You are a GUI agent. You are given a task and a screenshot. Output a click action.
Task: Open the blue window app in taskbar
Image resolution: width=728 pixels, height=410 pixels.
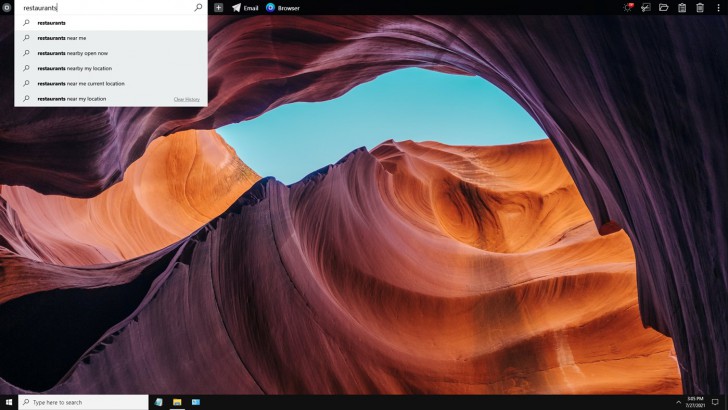pyautogui.click(x=196, y=402)
